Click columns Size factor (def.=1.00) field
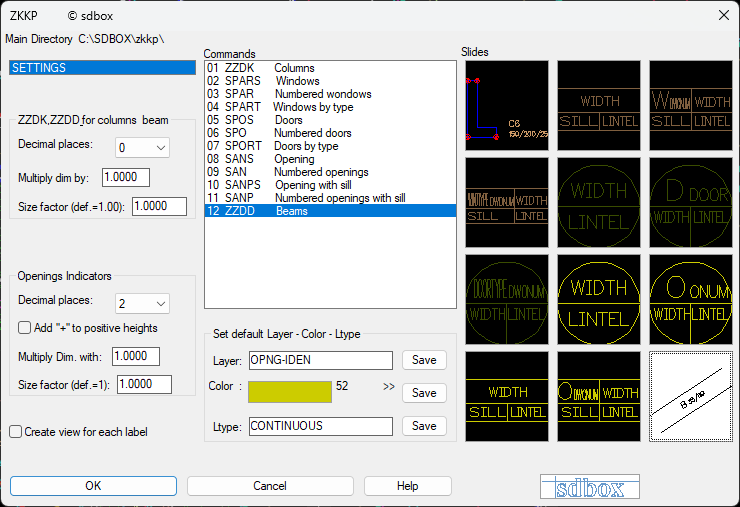The image size is (740, 507). (x=160, y=206)
